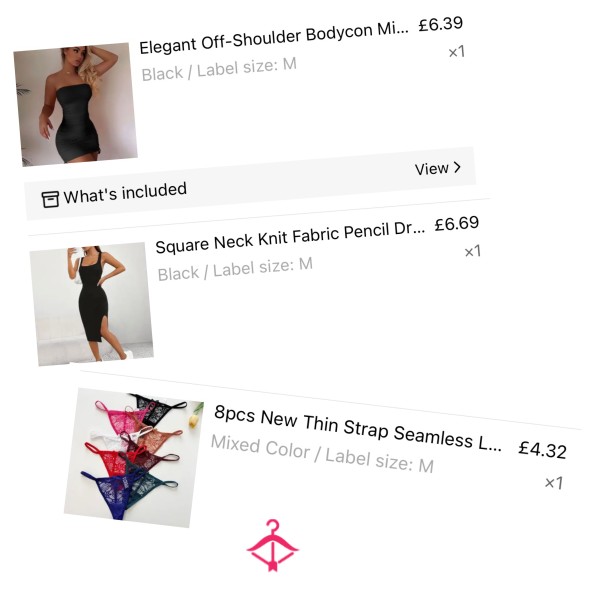600x600 pixels.
Task: Click the £6.39 price
Action: pos(441,24)
